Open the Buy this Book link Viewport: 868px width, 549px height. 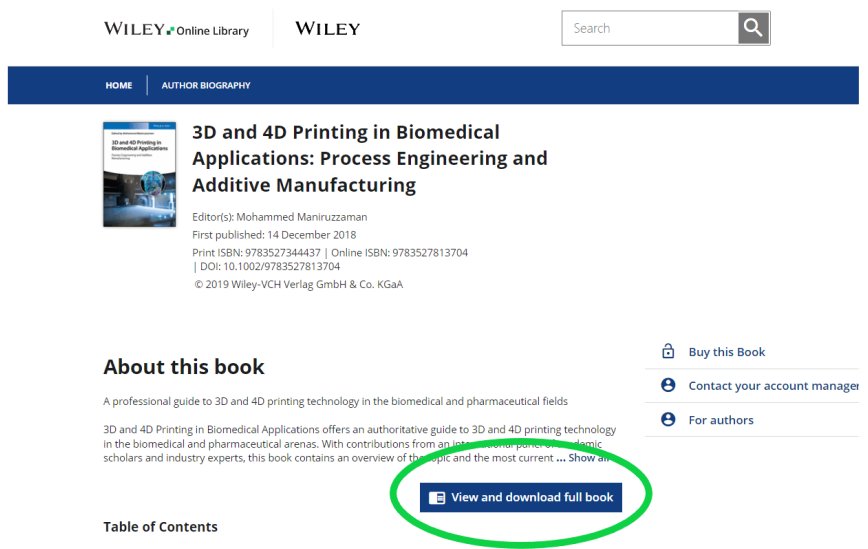click(726, 352)
